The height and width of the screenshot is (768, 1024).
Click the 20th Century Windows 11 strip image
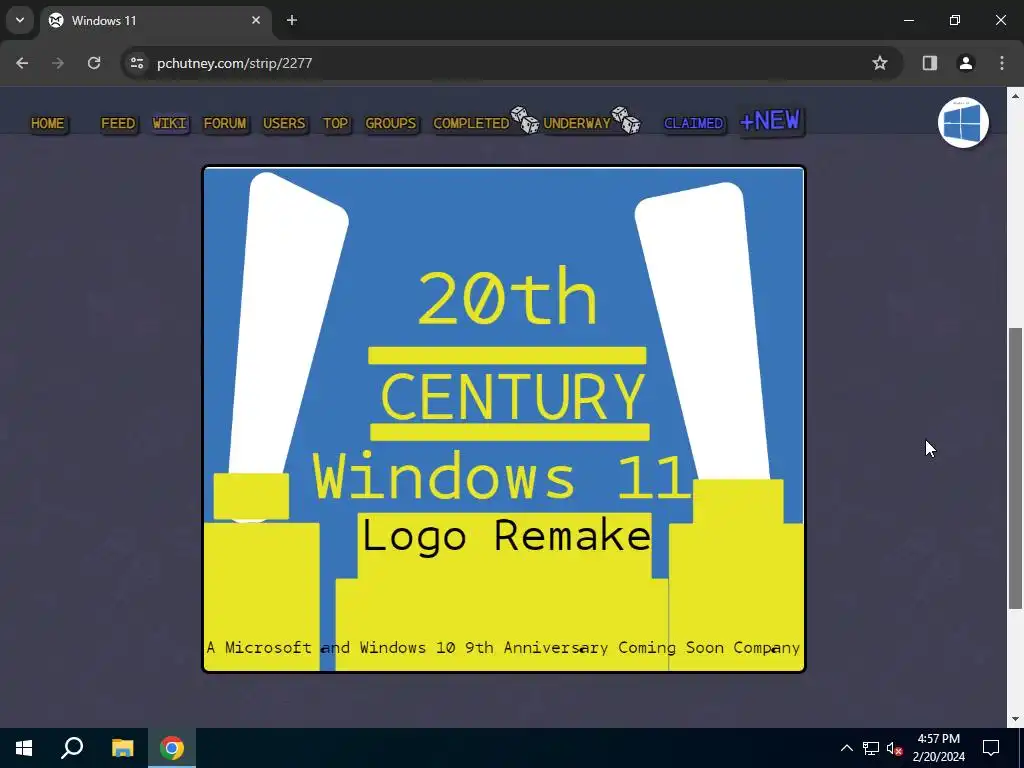coord(504,419)
